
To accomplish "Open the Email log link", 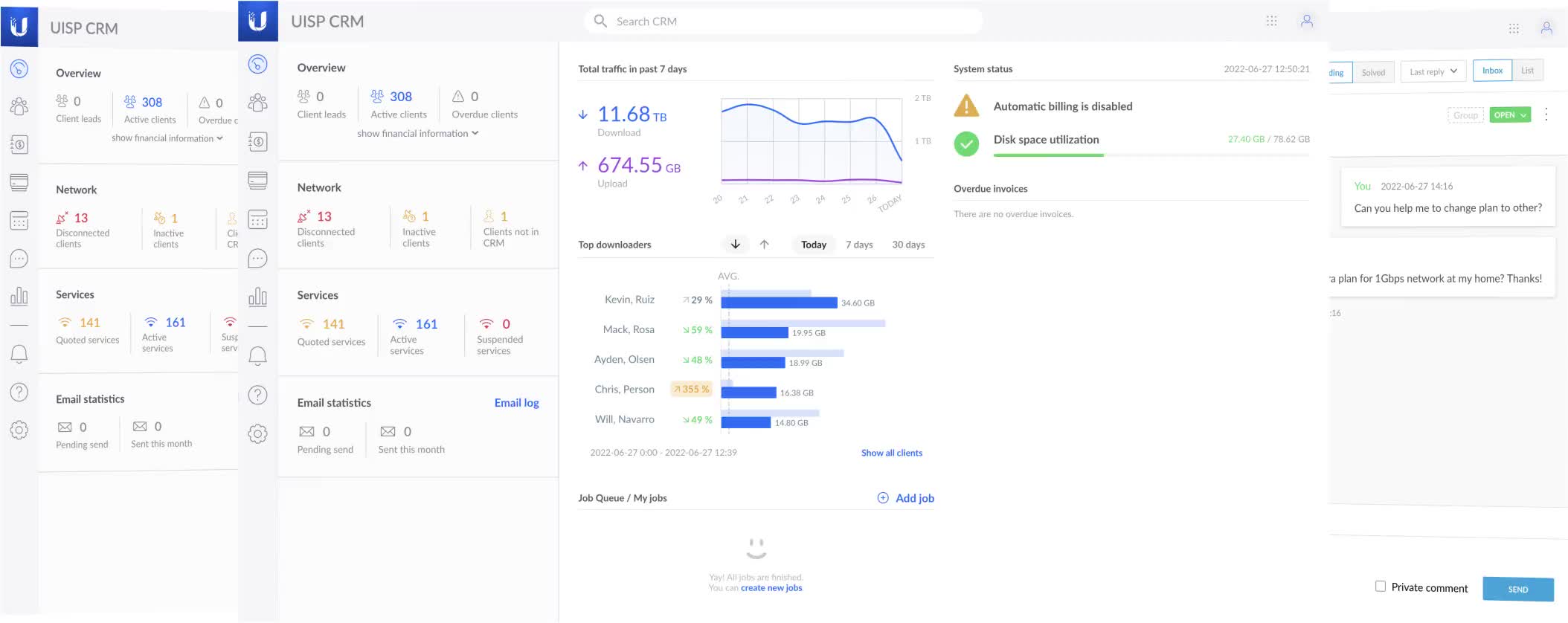I will click(516, 403).
